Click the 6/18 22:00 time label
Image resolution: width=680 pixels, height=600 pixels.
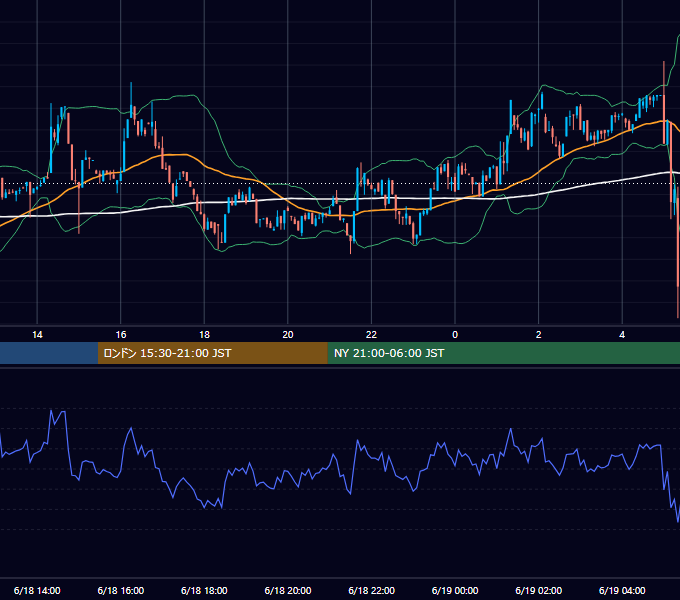[372, 590]
